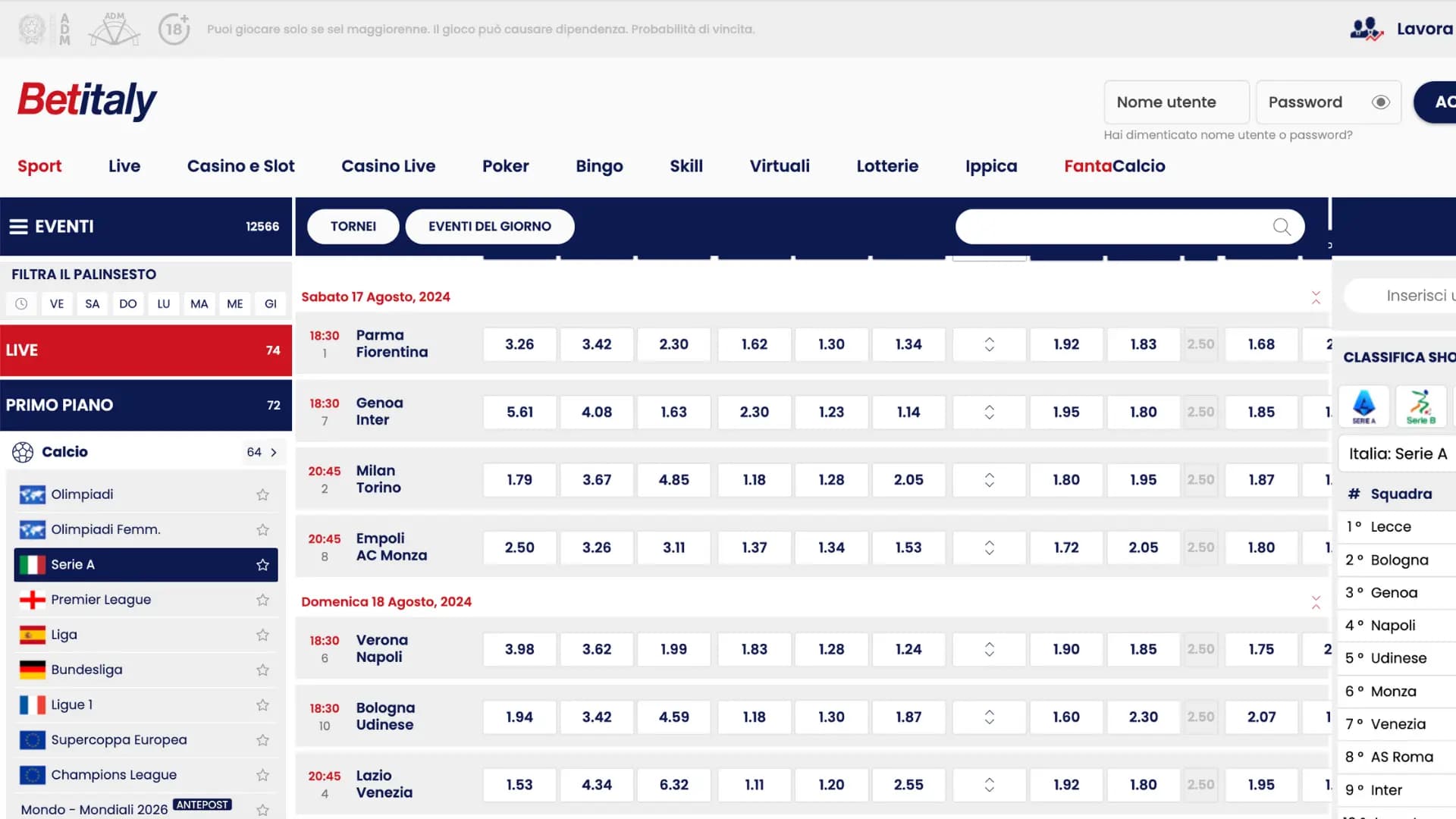Click the 18+ age restriction icon
Viewport: 1456px width, 819px height.
click(174, 29)
